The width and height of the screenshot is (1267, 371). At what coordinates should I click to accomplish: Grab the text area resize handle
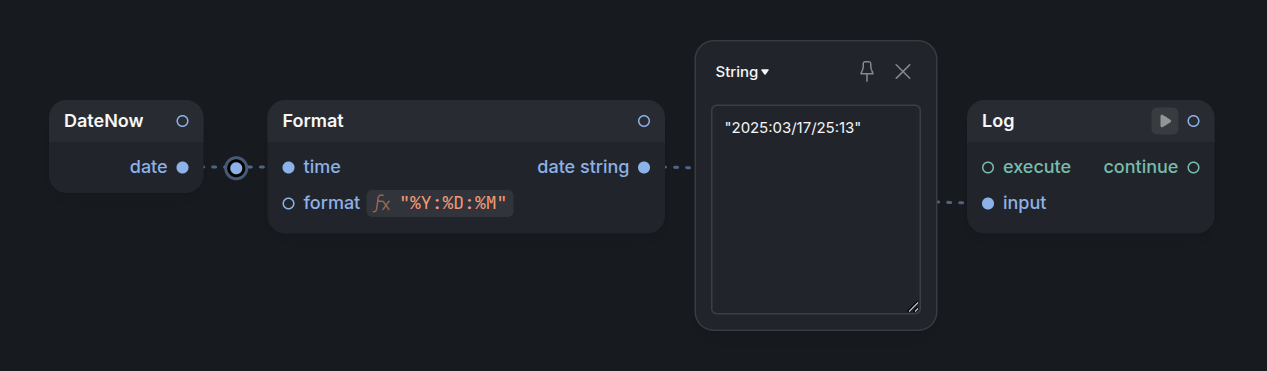click(914, 307)
